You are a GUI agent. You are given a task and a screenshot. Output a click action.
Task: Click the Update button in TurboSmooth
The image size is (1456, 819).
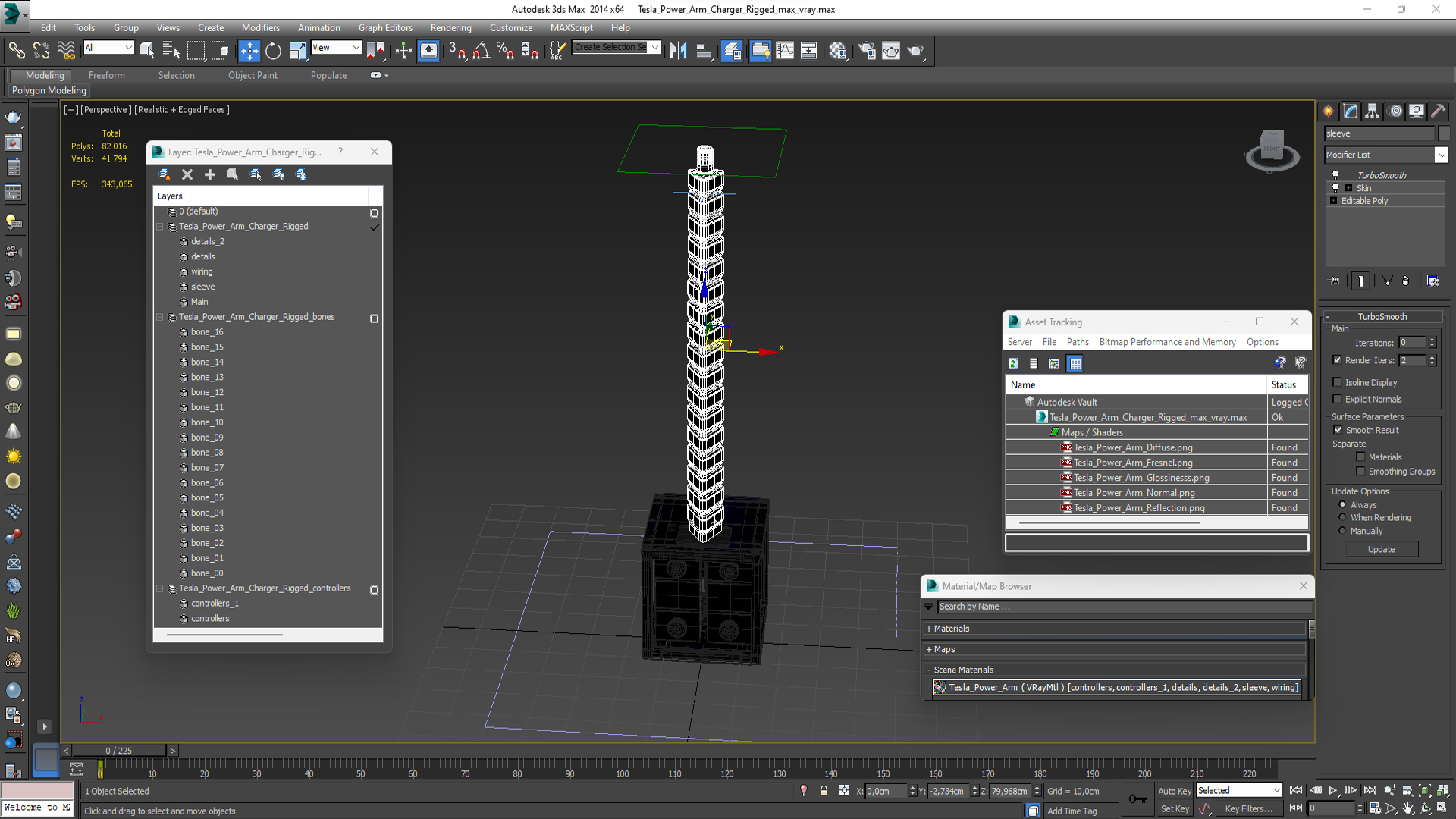tap(1381, 549)
